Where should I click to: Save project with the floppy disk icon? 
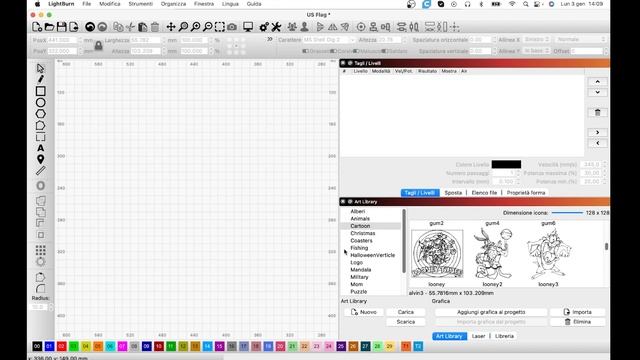(x=62, y=27)
